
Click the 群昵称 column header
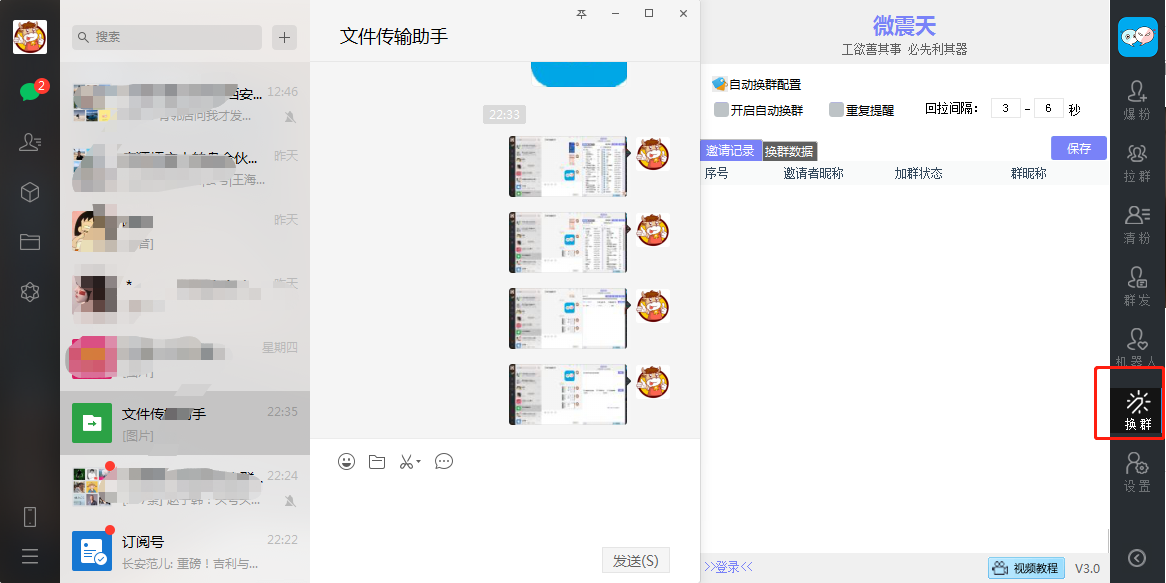tap(1028, 173)
